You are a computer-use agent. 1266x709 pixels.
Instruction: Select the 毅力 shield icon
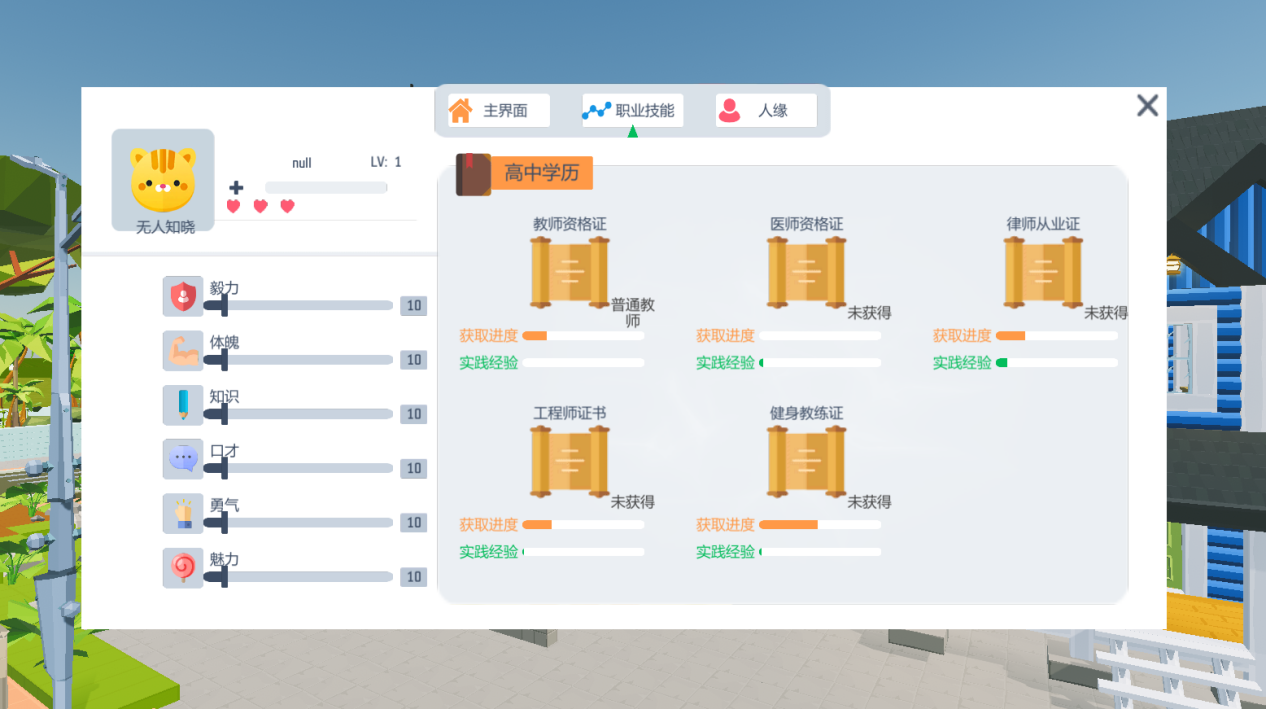coord(183,296)
